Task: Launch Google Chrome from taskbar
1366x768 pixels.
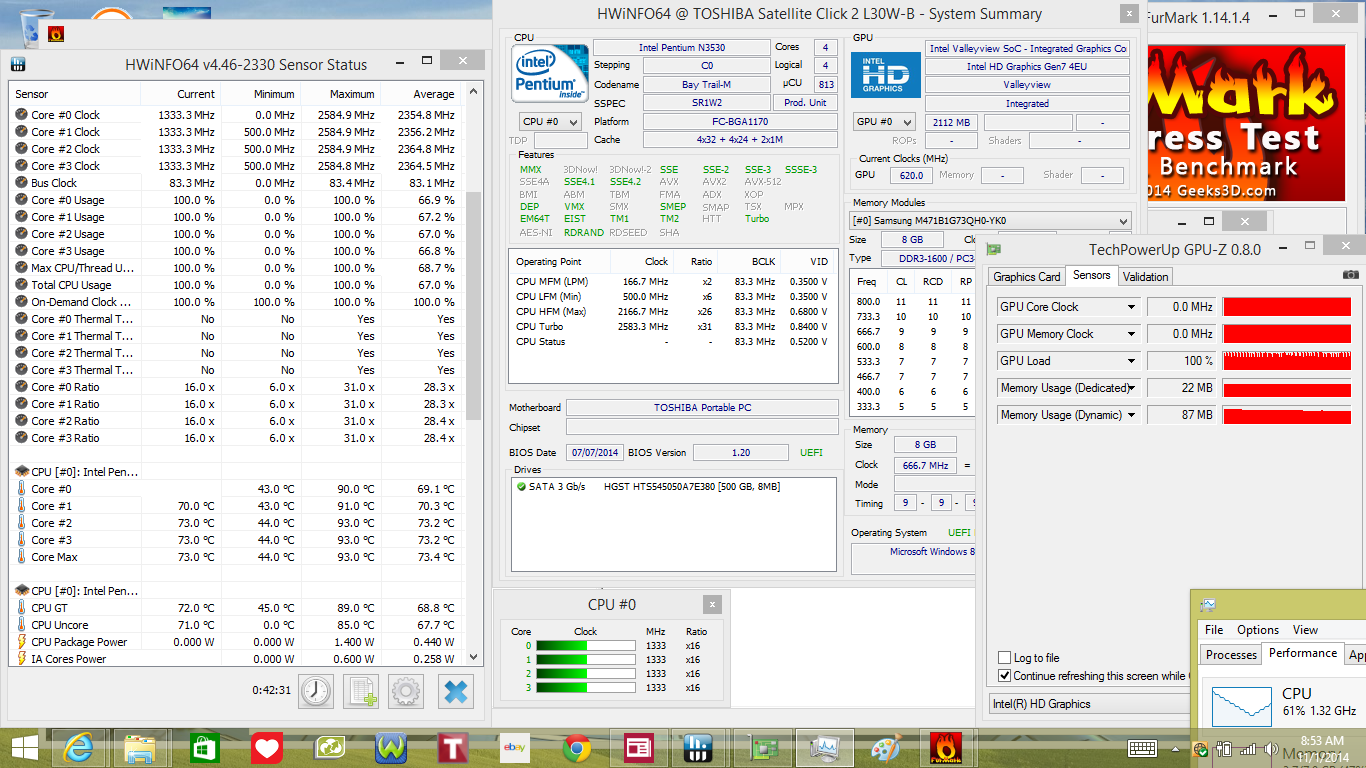Action: coord(576,748)
